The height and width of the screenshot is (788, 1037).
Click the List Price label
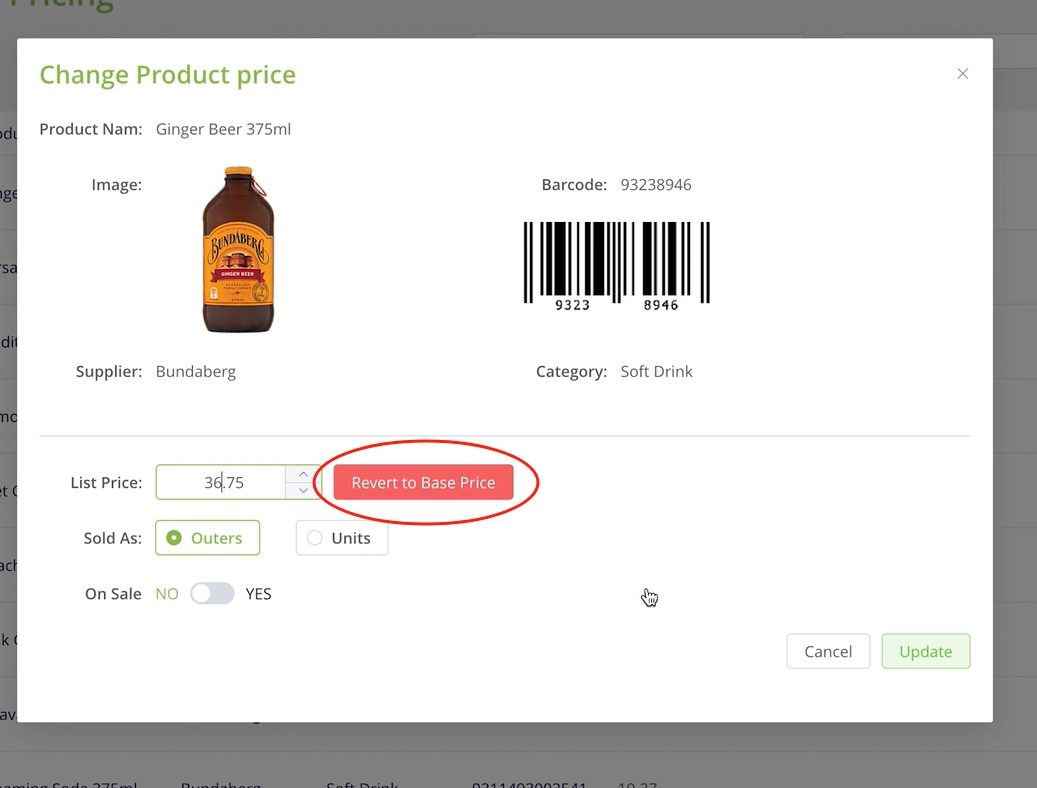click(x=106, y=483)
